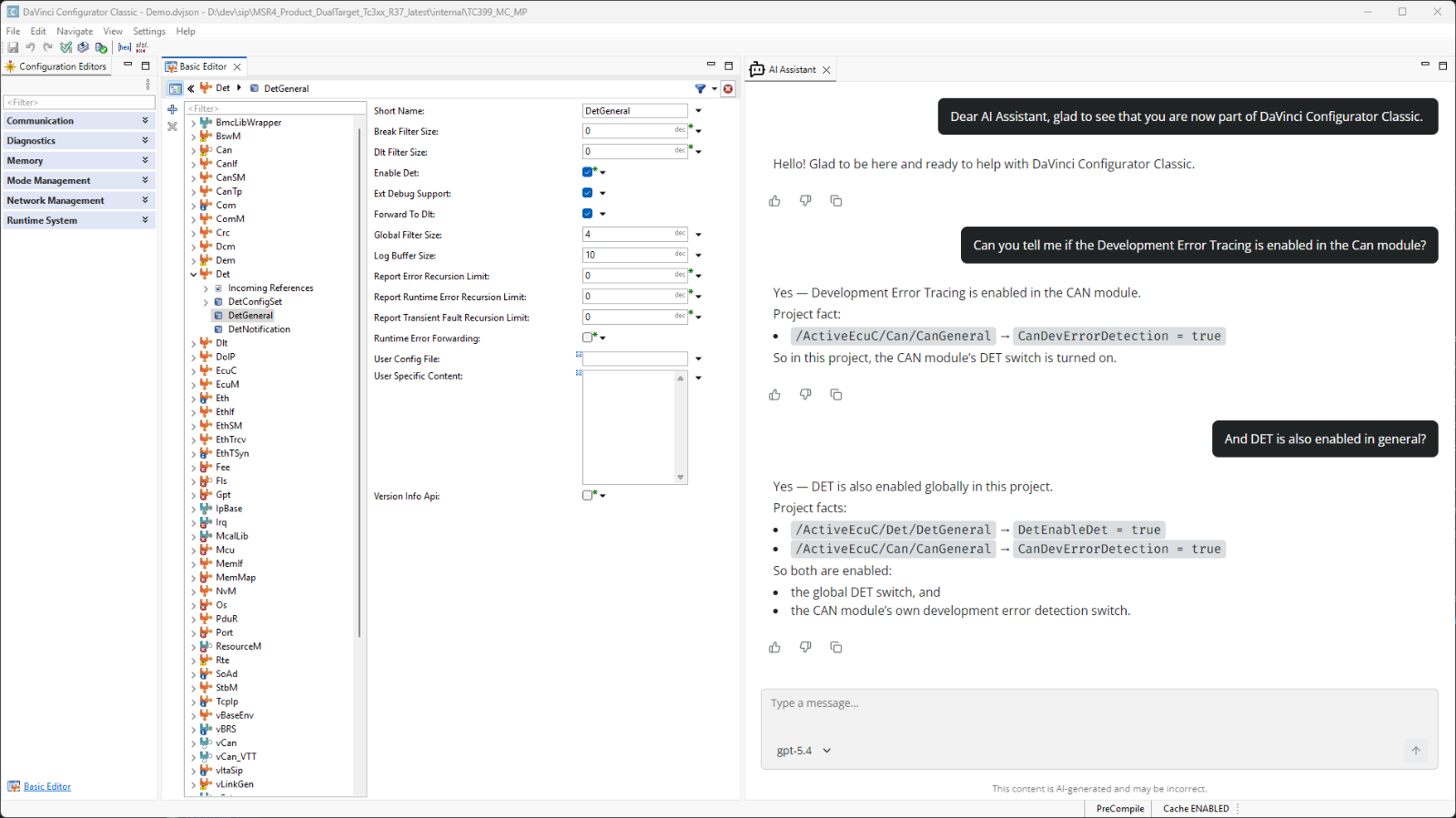Expand the Can module tree node
Image resolution: width=1456 pixels, height=818 pixels.
194,150
